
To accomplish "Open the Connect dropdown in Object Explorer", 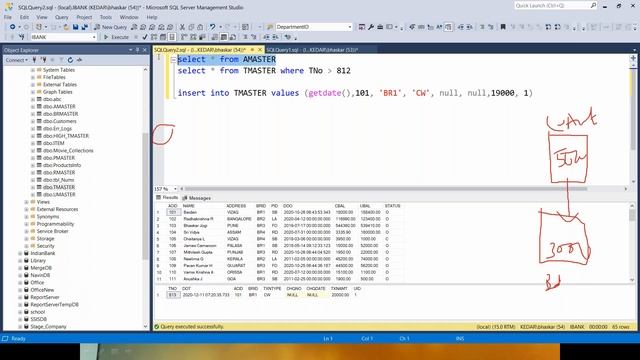I will [16, 60].
